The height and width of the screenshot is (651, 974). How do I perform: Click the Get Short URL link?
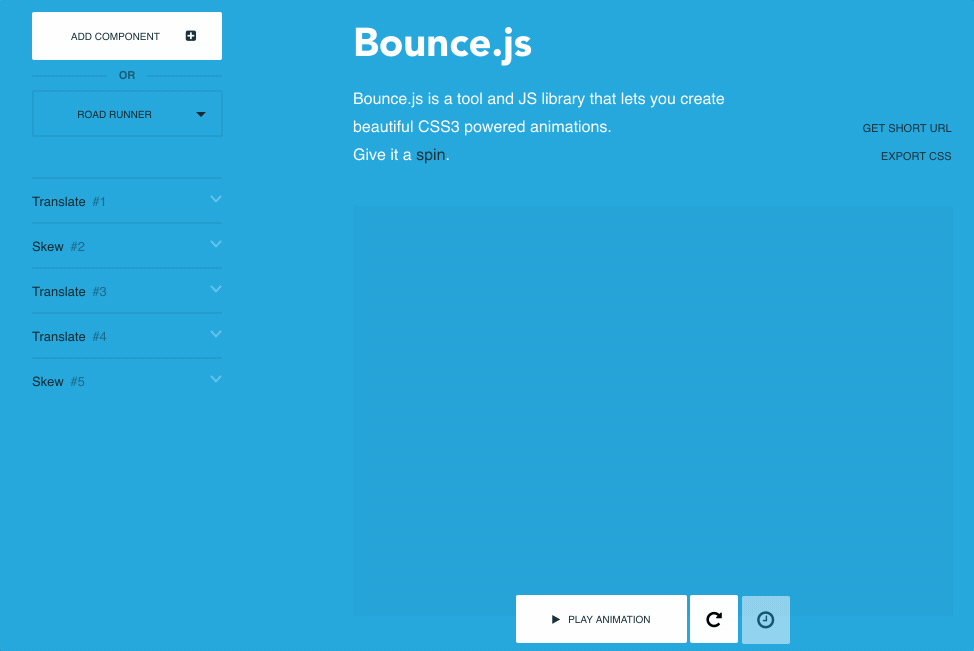tap(906, 129)
